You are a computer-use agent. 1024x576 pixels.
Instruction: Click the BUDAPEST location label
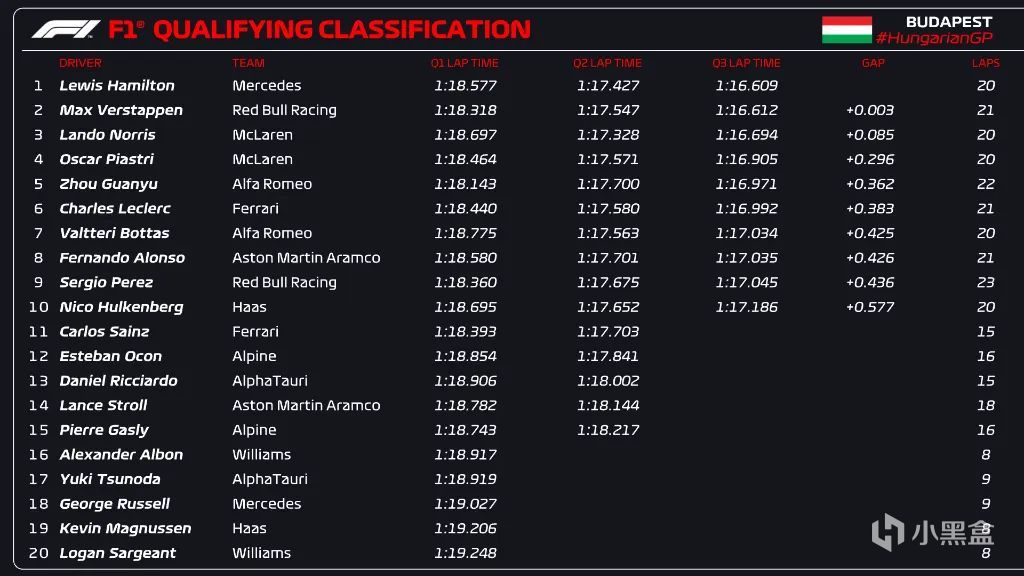(946, 21)
